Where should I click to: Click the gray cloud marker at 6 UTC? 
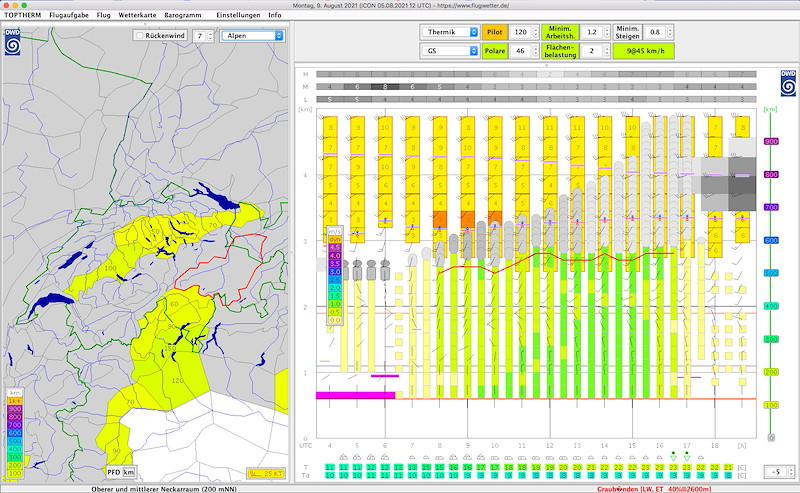pos(385,270)
